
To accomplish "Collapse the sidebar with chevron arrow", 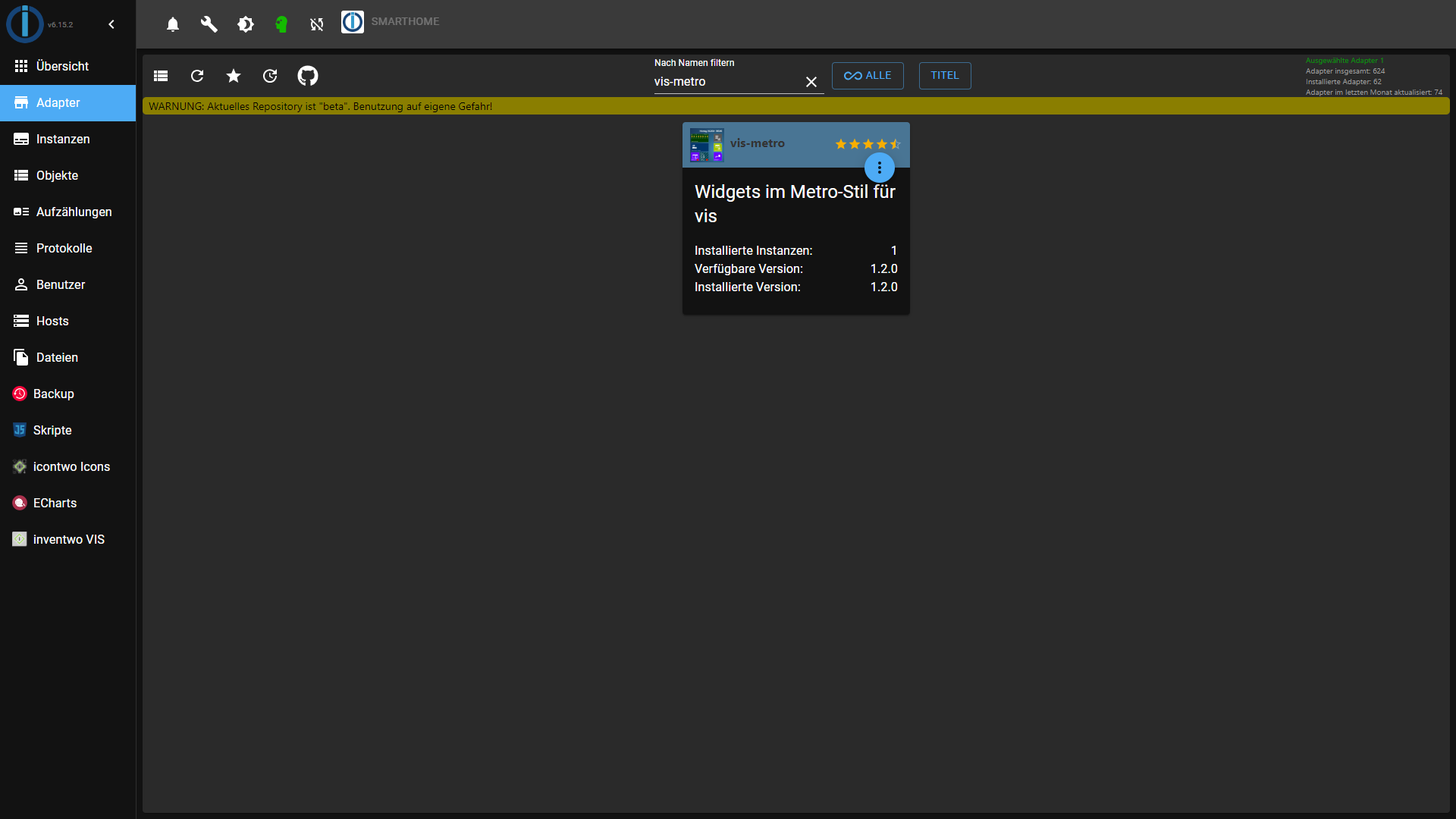I will click(111, 24).
